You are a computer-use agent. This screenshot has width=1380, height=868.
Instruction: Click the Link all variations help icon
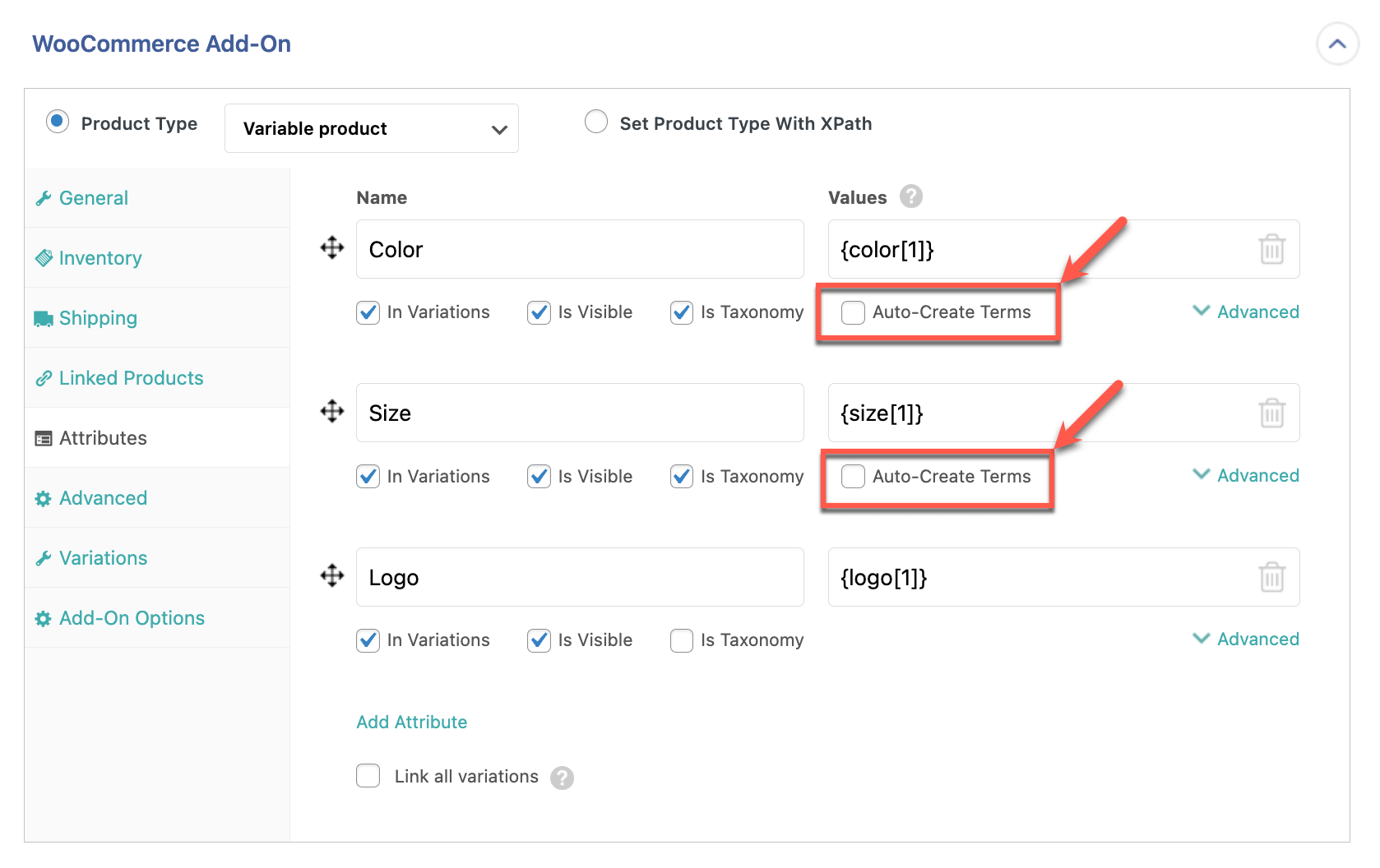(x=563, y=778)
